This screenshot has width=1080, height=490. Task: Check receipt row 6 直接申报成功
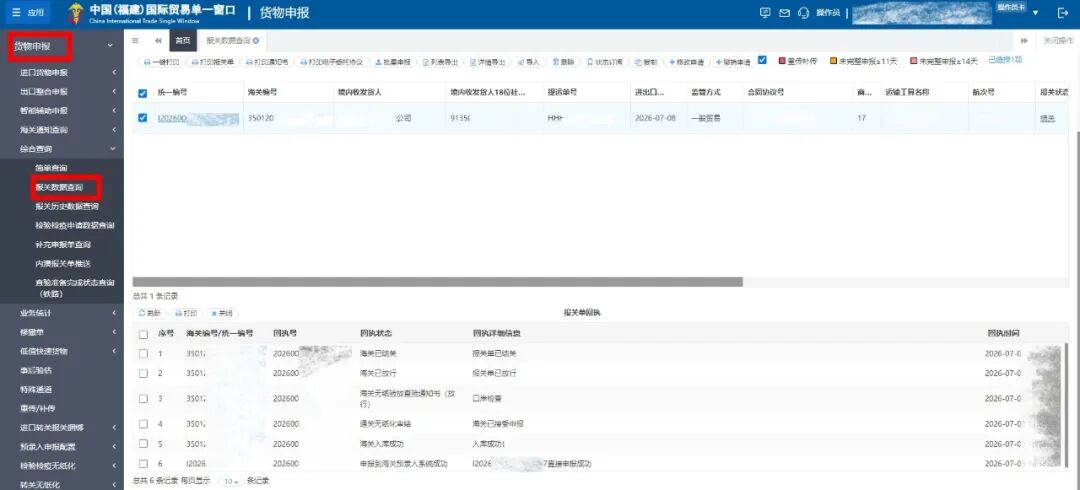tap(143, 464)
